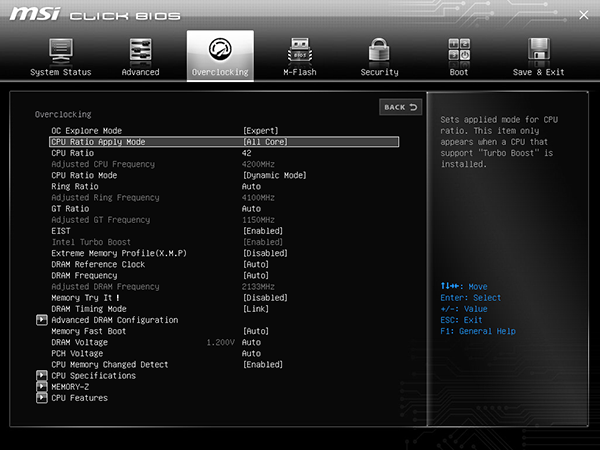This screenshot has height=450, width=600.
Task: Close the Click BIOS window
Action: click(584, 15)
